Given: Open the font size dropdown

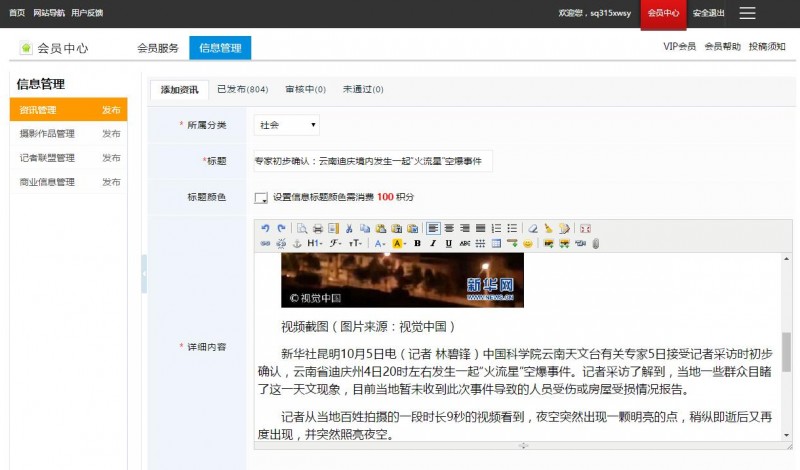Looking at the screenshot, I should point(355,243).
